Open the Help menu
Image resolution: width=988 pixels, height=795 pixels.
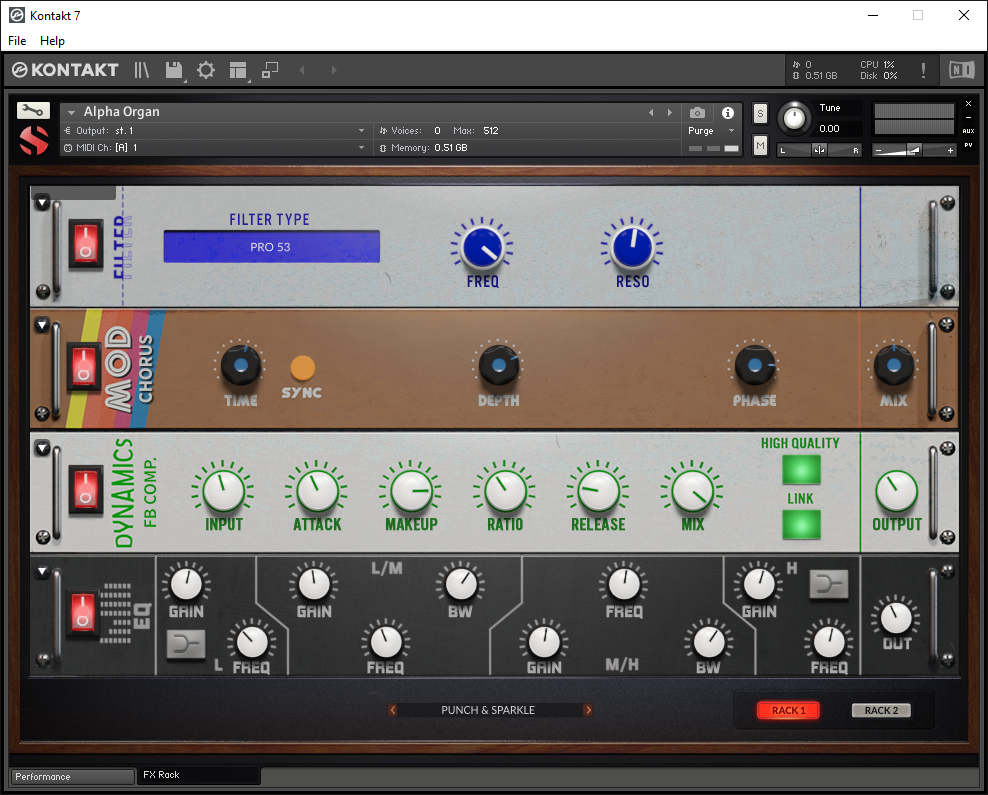[52, 40]
